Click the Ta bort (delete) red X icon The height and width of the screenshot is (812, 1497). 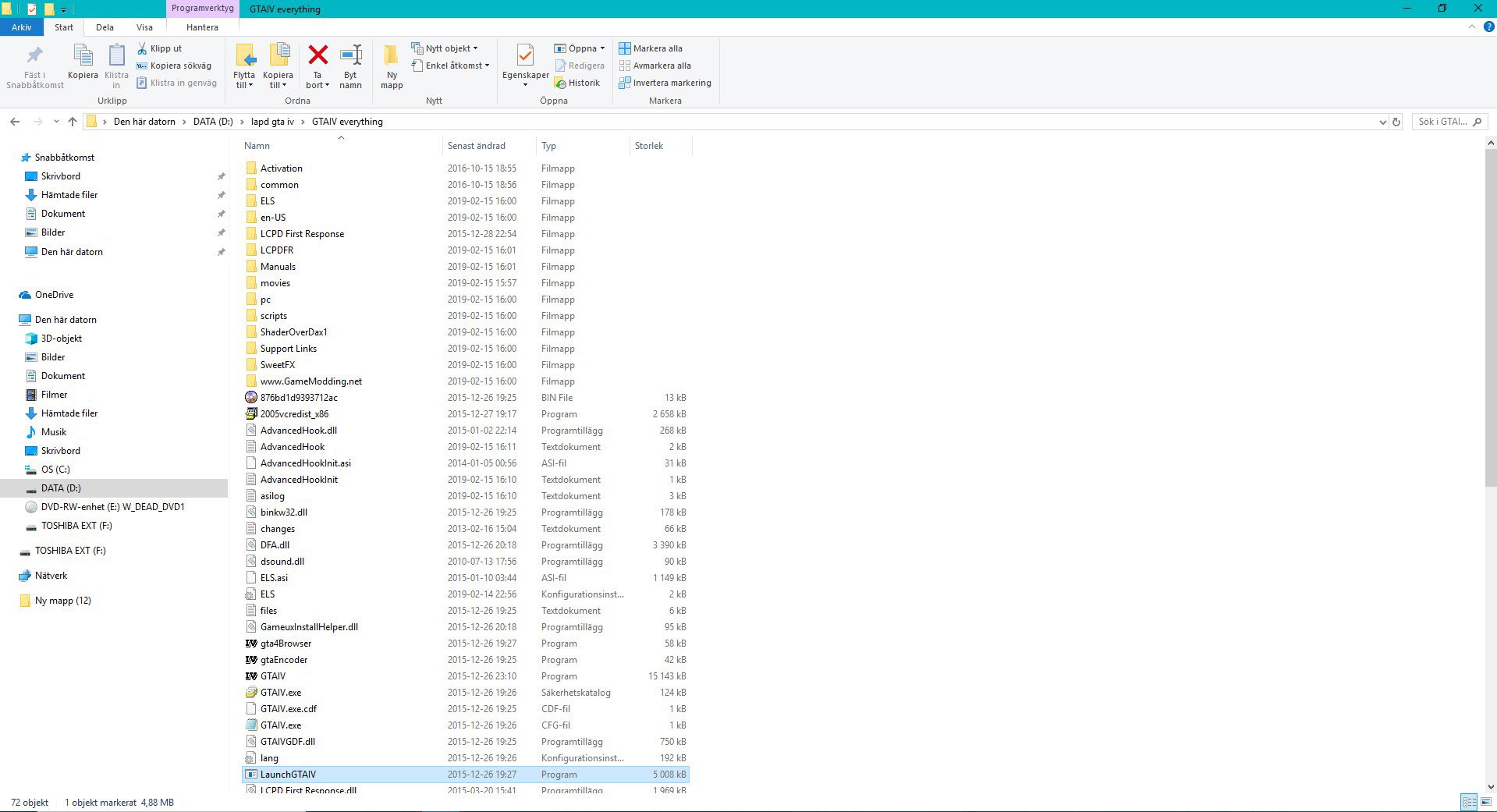click(x=317, y=55)
